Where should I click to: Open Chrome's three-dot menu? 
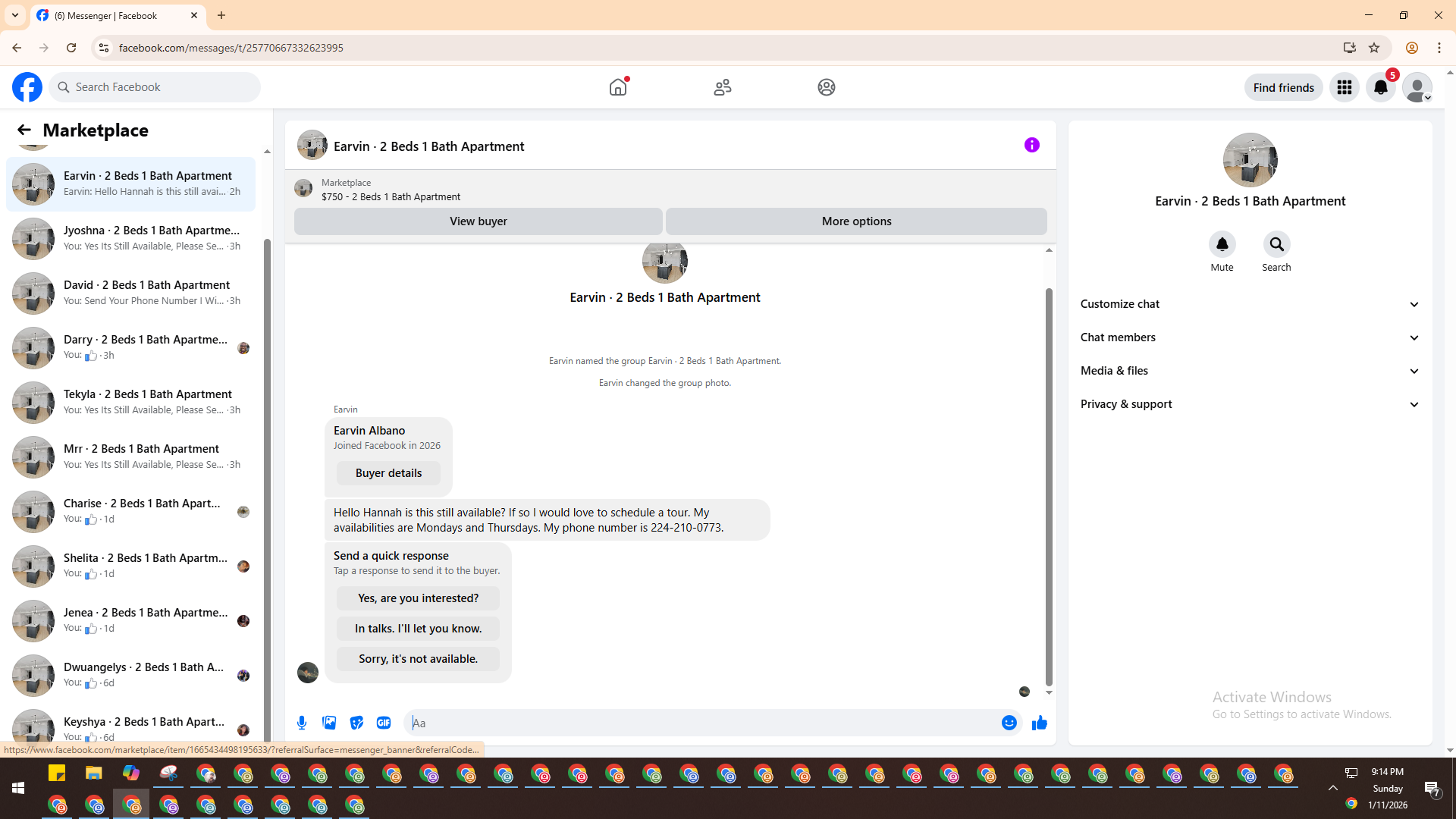click(1439, 48)
